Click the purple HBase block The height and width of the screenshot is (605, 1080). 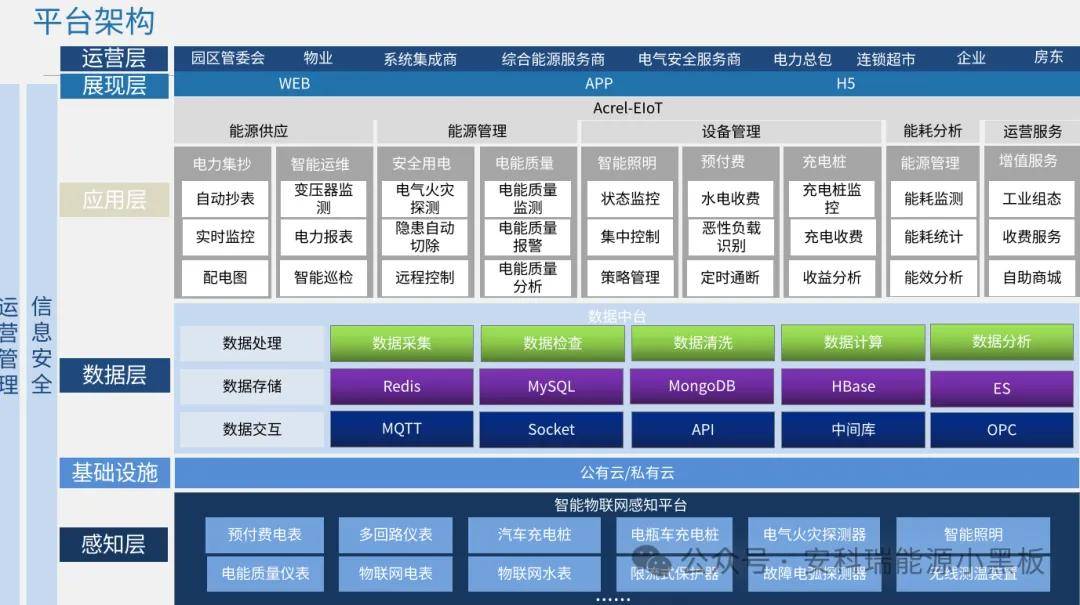pos(853,386)
